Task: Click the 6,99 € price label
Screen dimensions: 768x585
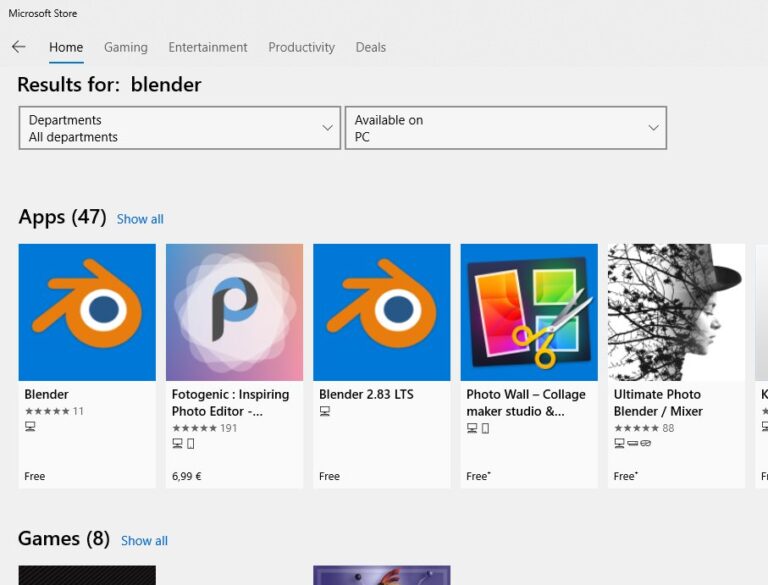Action: [x=187, y=476]
